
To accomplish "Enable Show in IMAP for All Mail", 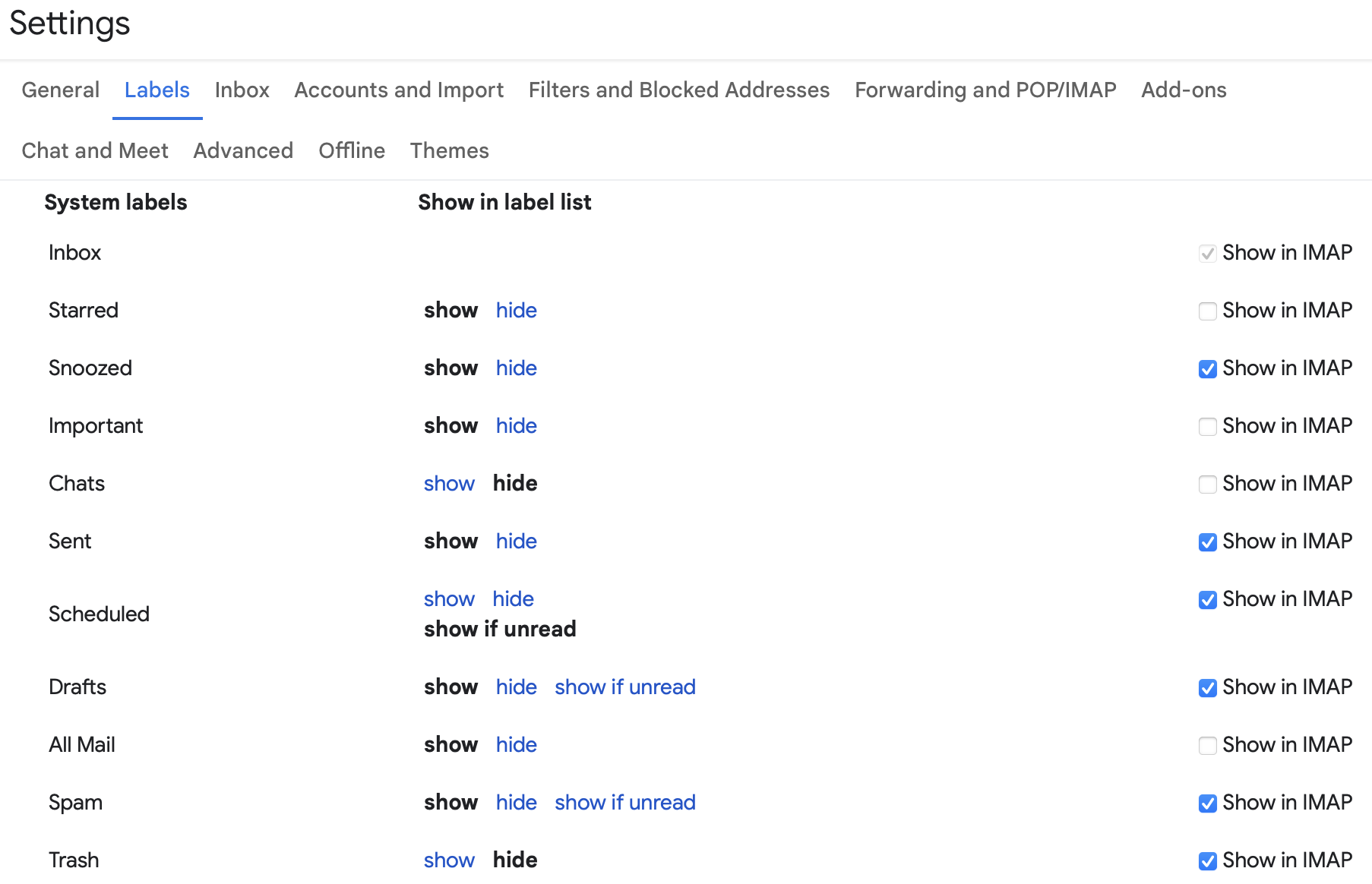I will (x=1208, y=745).
